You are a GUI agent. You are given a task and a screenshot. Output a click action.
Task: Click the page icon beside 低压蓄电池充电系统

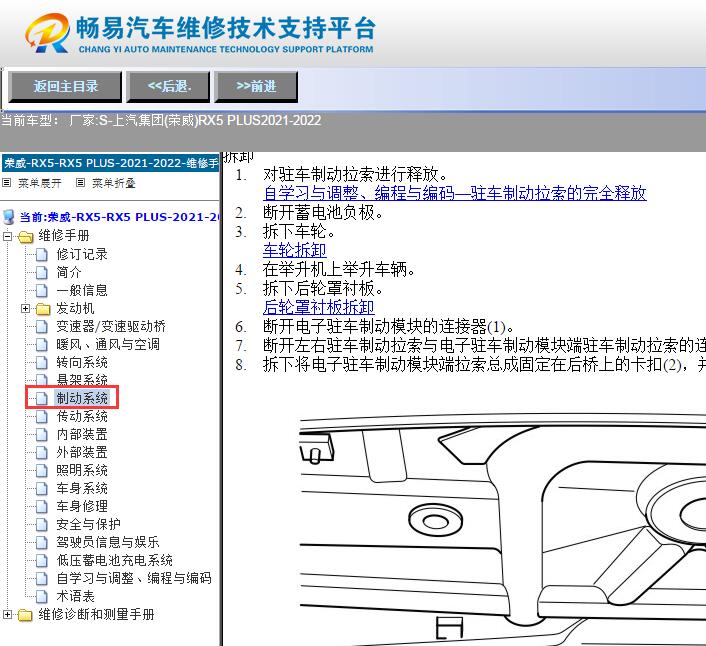[x=42, y=561]
